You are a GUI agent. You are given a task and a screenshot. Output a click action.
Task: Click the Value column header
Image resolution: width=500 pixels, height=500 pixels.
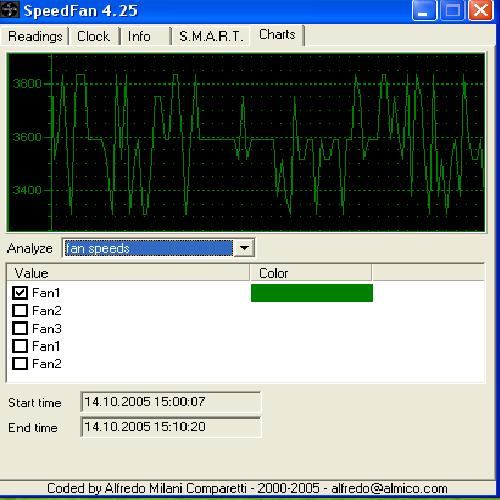[128, 273]
